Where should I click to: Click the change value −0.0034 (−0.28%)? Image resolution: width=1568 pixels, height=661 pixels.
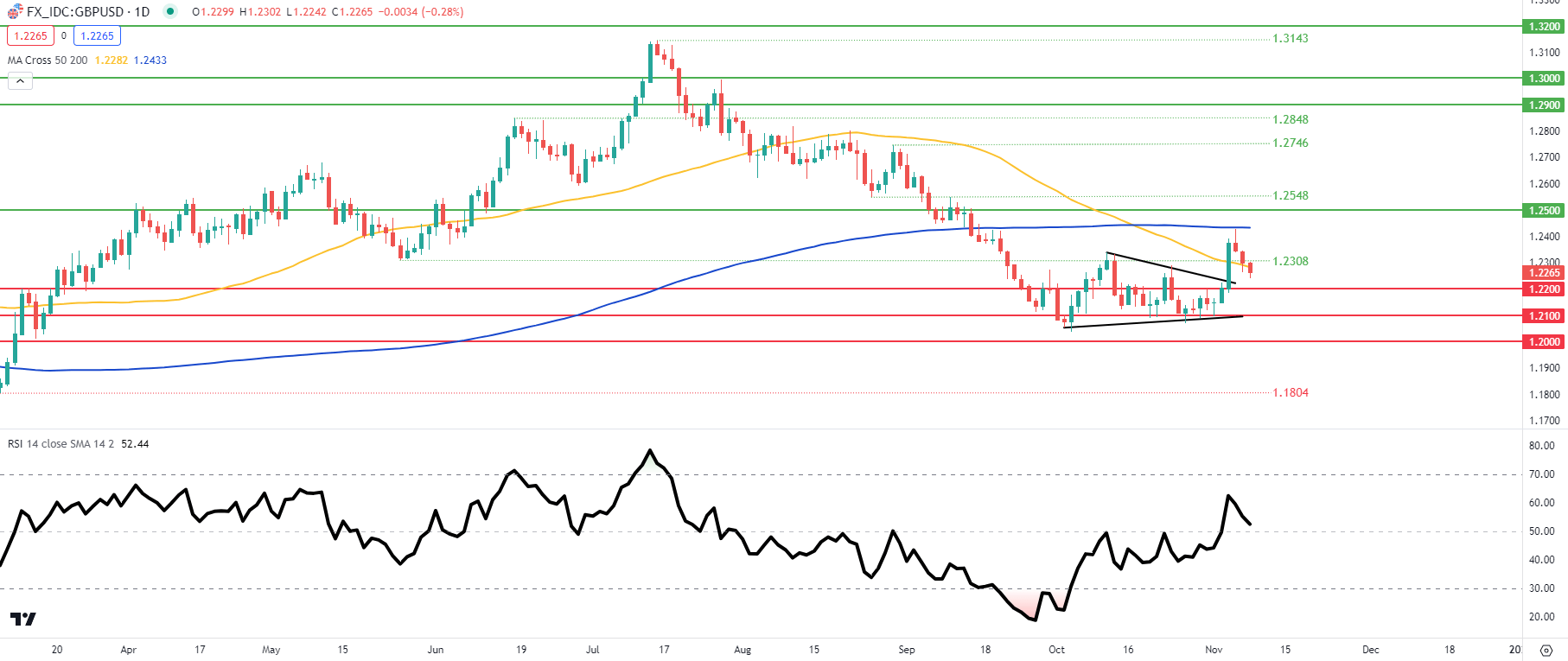(x=421, y=12)
